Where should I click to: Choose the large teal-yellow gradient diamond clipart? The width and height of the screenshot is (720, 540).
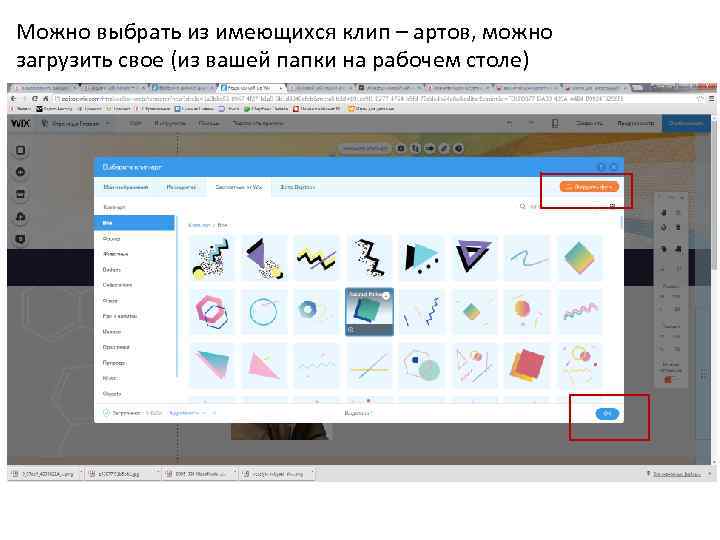(x=579, y=259)
